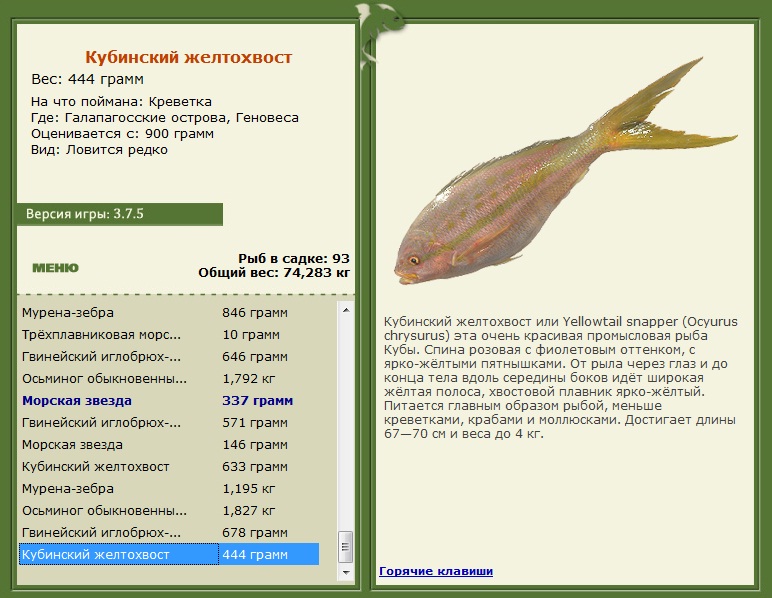Select highlighted Кубинский желтохвост 444 грамм row
This screenshot has height=598, width=772.
[169, 554]
